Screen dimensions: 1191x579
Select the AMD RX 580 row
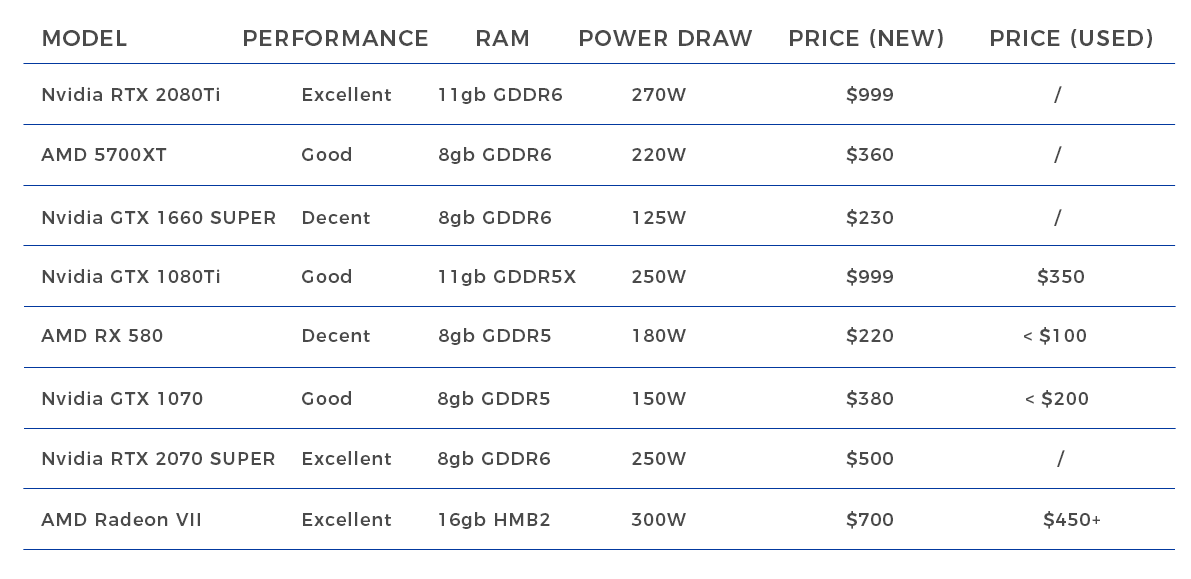pyautogui.click(x=102, y=336)
